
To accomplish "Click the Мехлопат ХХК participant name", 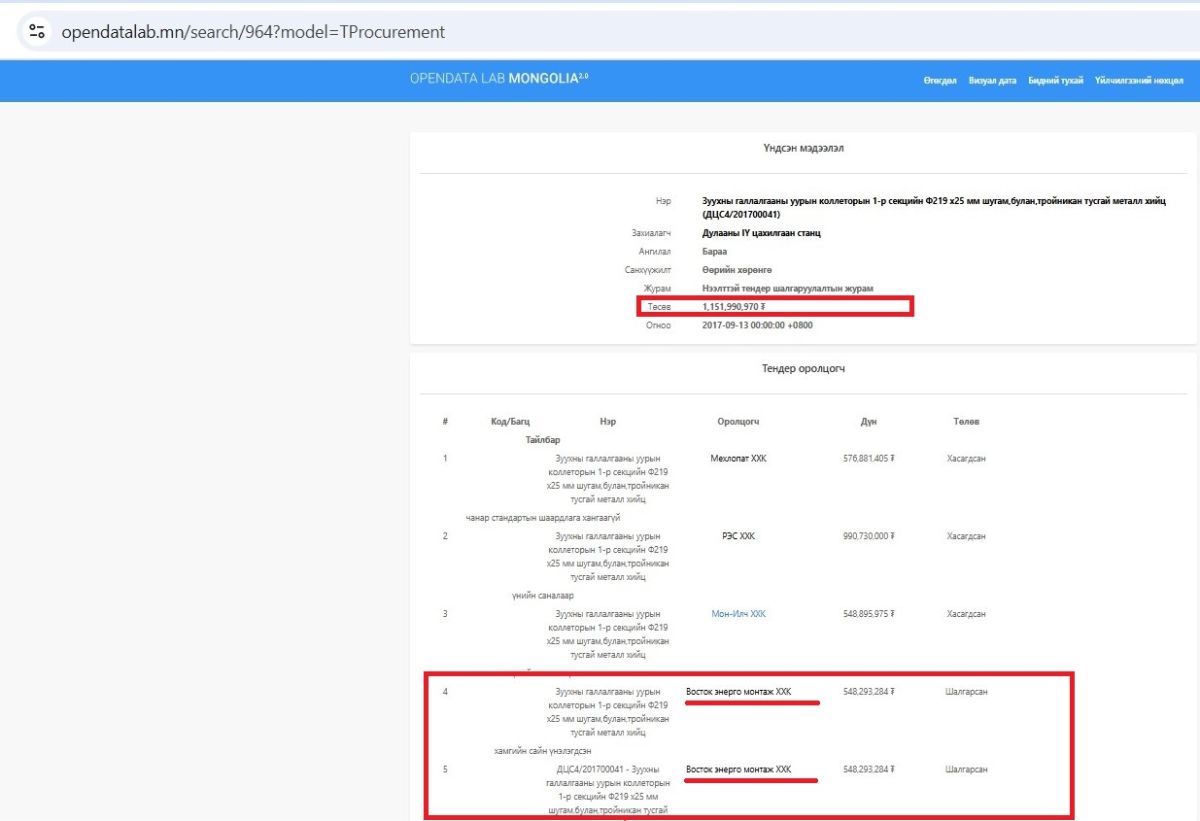I will 738,459.
